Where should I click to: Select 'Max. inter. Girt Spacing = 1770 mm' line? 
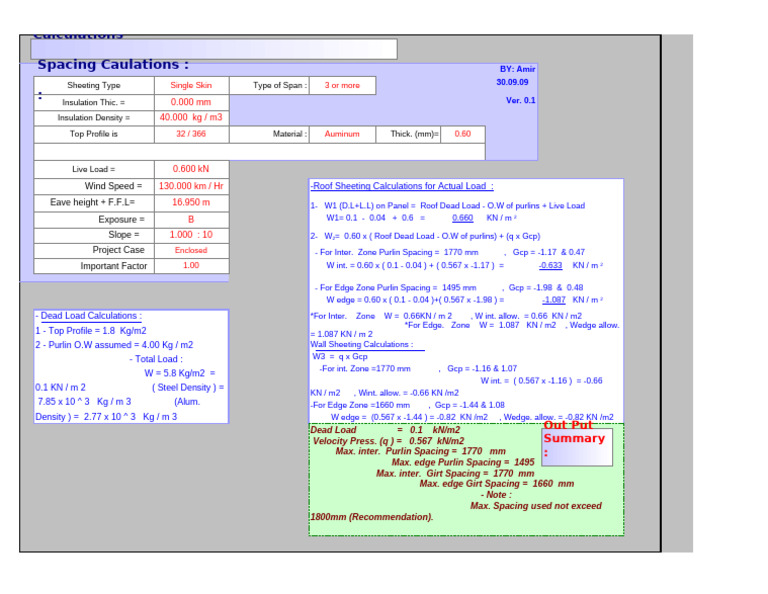[455, 474]
